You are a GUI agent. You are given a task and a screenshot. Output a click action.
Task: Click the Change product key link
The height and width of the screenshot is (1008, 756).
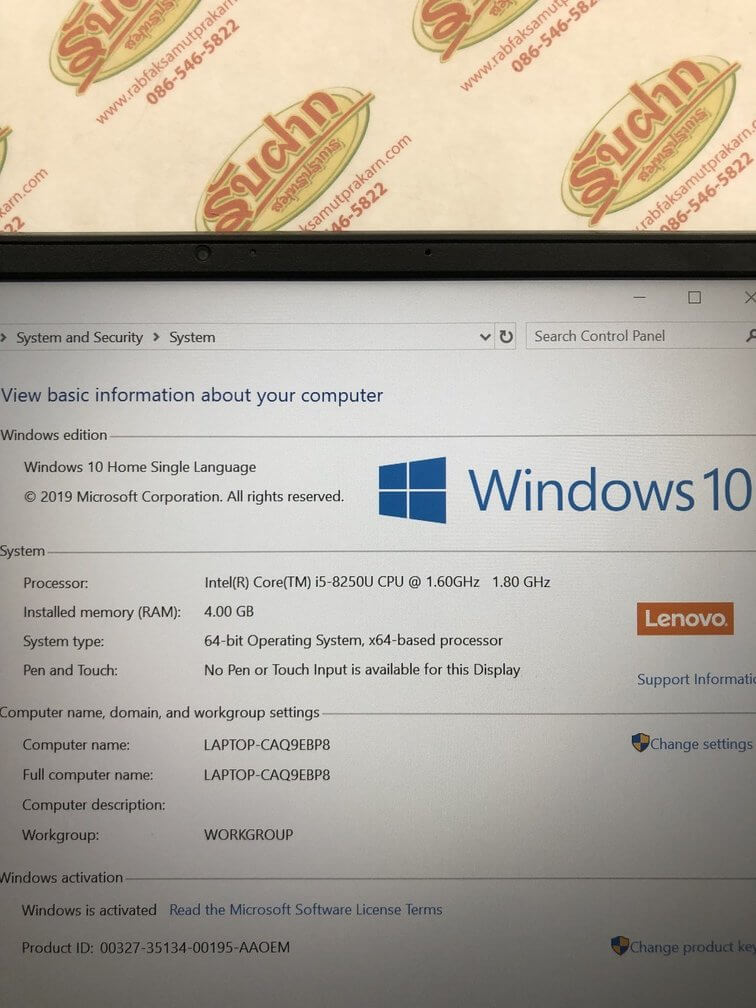tap(692, 947)
